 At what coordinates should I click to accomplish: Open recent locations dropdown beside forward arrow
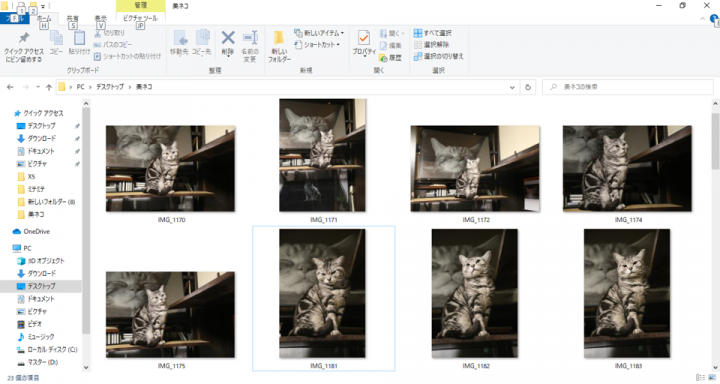pyautogui.click(x=38, y=87)
